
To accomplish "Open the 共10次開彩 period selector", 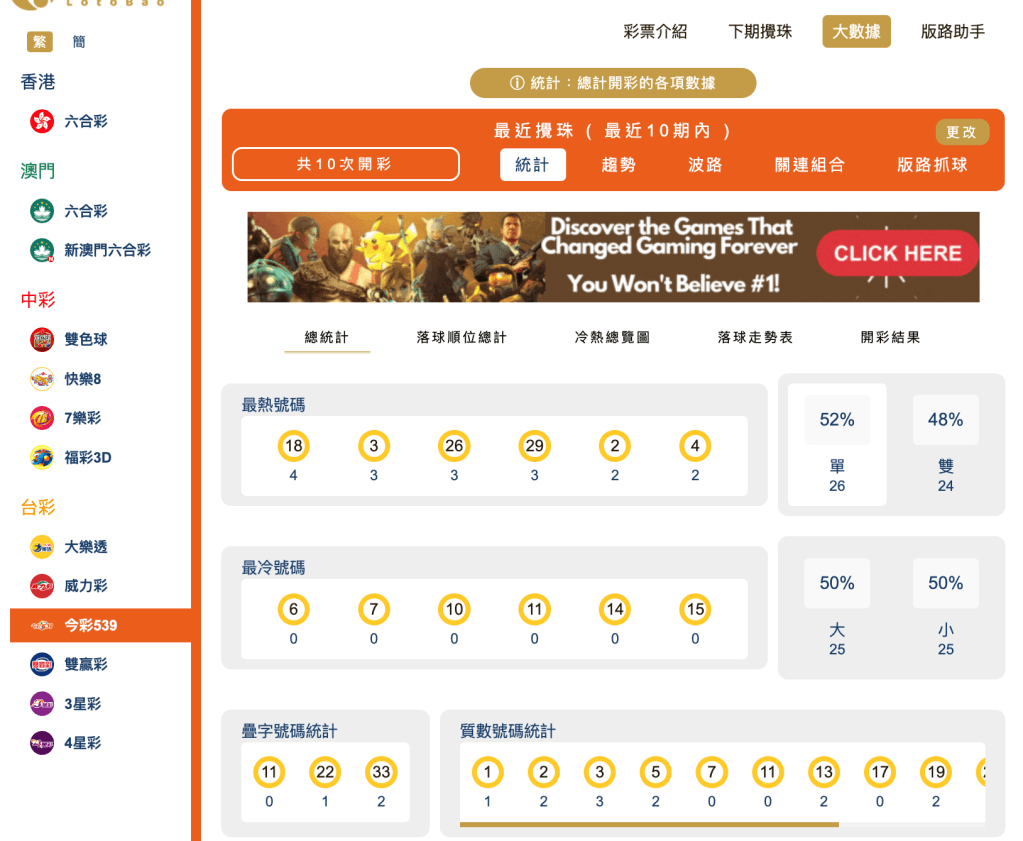I will pyautogui.click(x=345, y=164).
